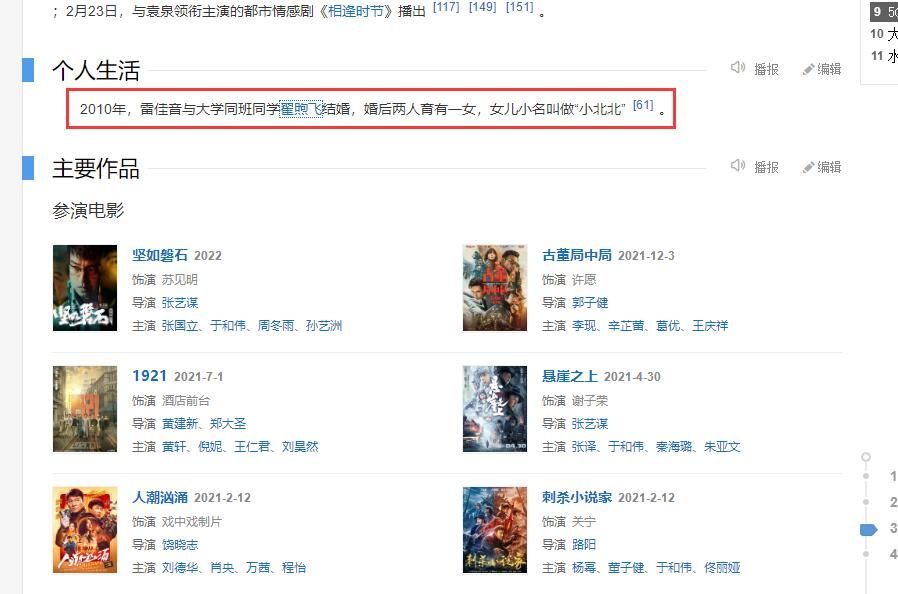Open the 相逢时节 drama link

pos(355,11)
